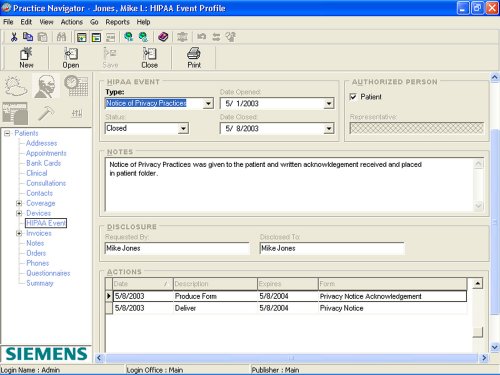Sort actions by the Date column header
The width and height of the screenshot is (500, 375).
tap(143, 284)
